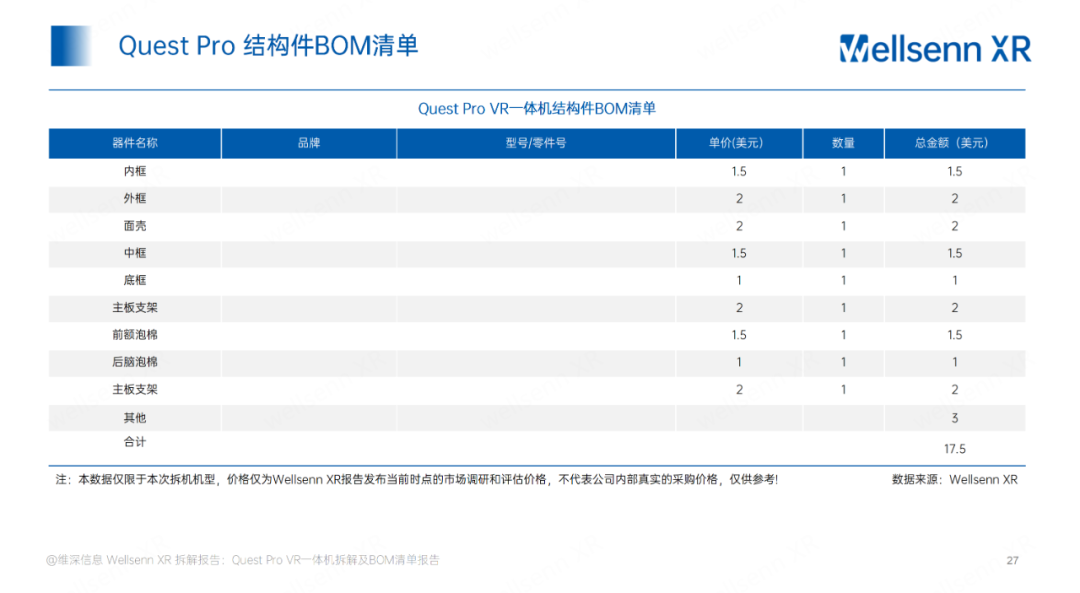The width and height of the screenshot is (1080, 593).
Task: Select the "后脑泡棉" row name
Action: pyautogui.click(x=135, y=362)
